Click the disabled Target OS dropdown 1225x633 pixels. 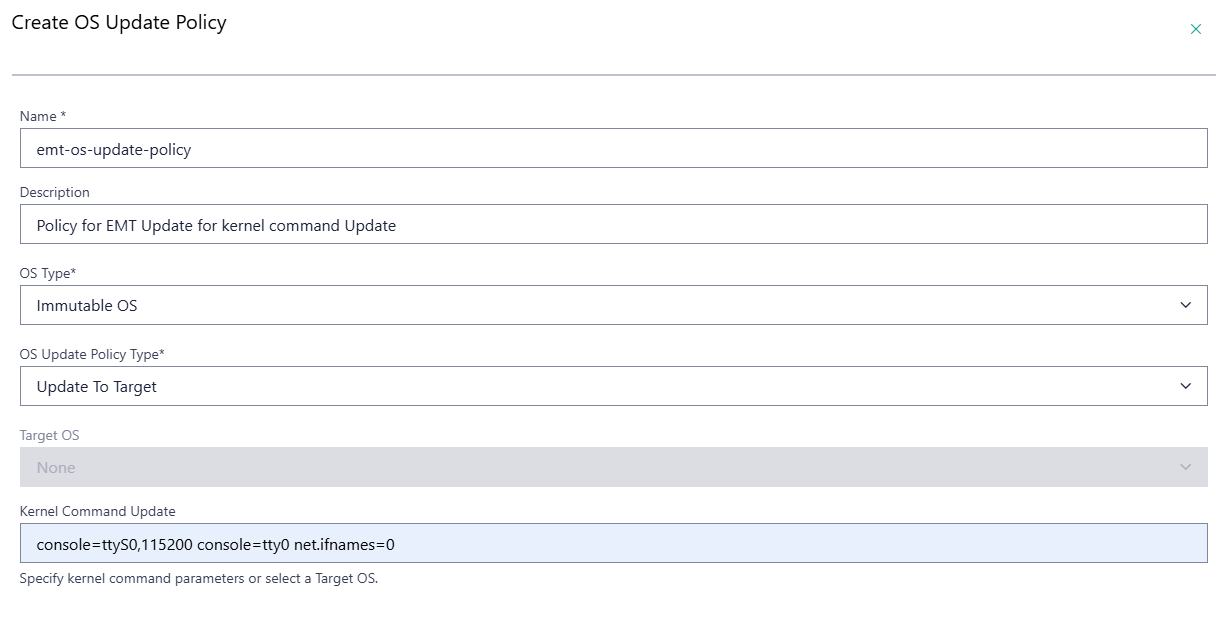click(x=612, y=466)
